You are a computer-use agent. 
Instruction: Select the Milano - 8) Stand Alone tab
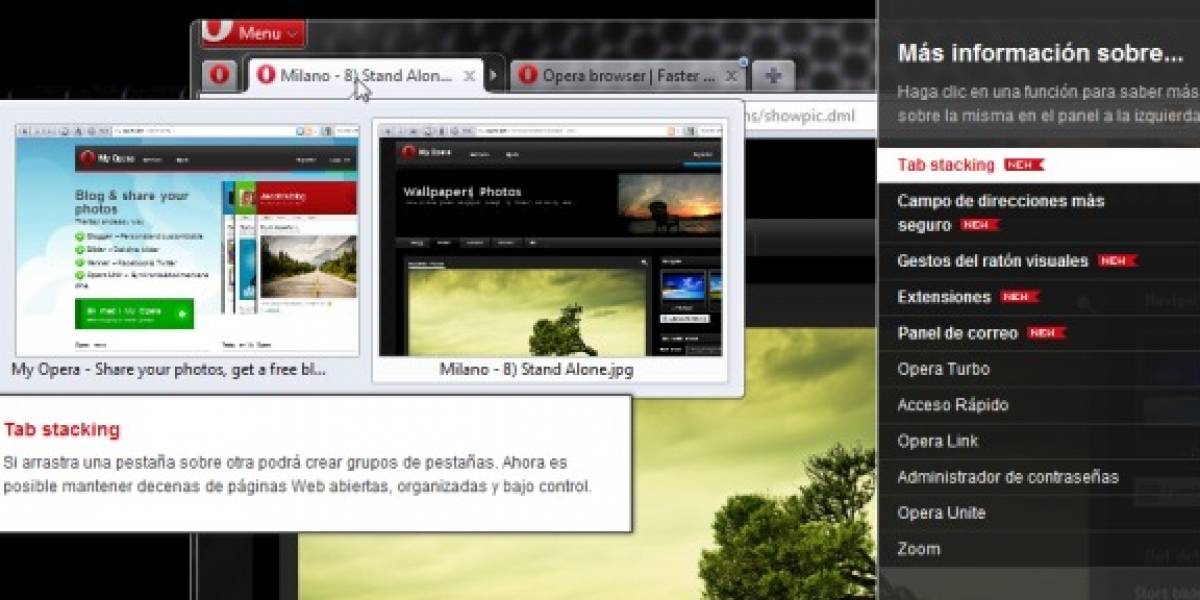(364, 75)
